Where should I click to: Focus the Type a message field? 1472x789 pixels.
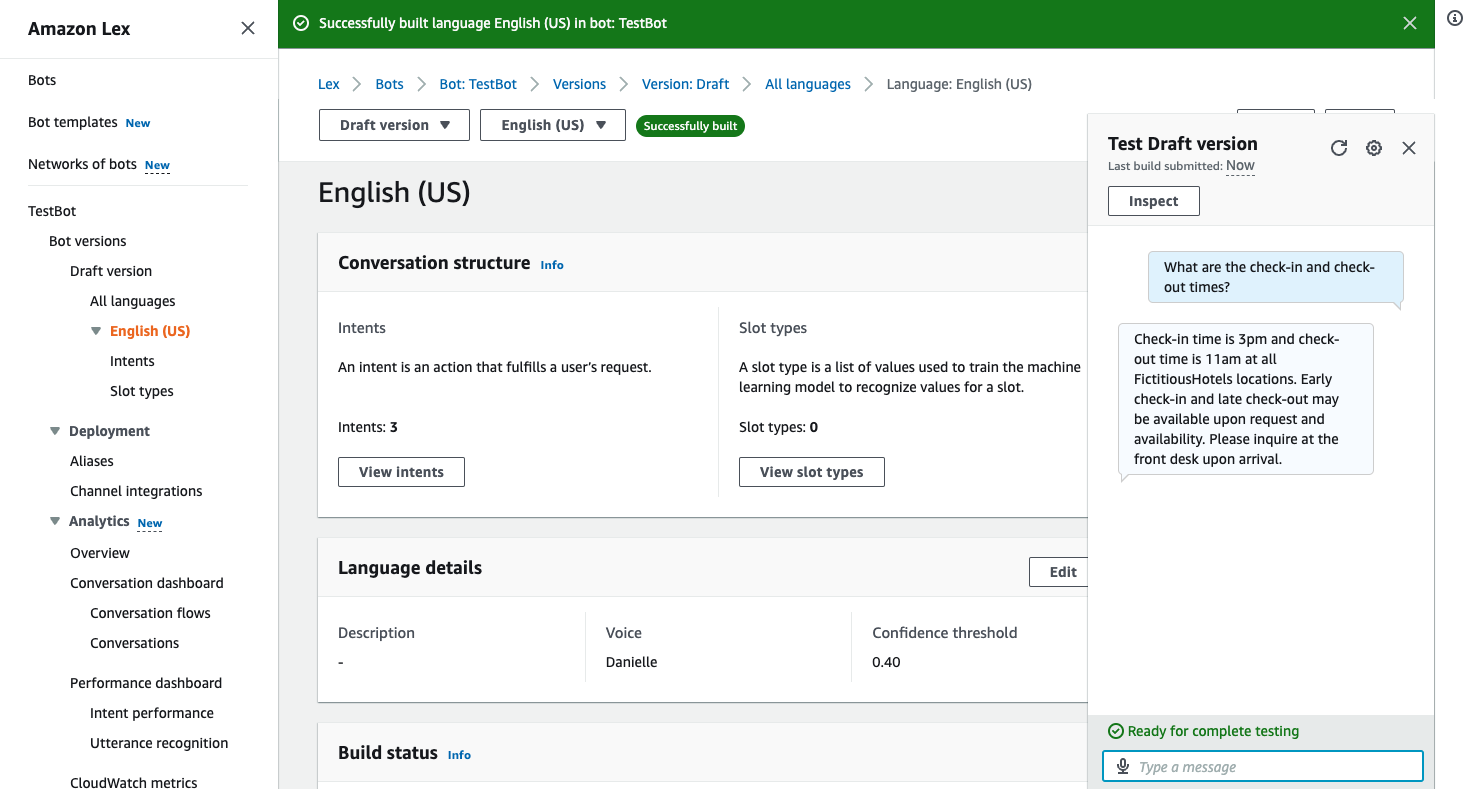(x=1263, y=767)
